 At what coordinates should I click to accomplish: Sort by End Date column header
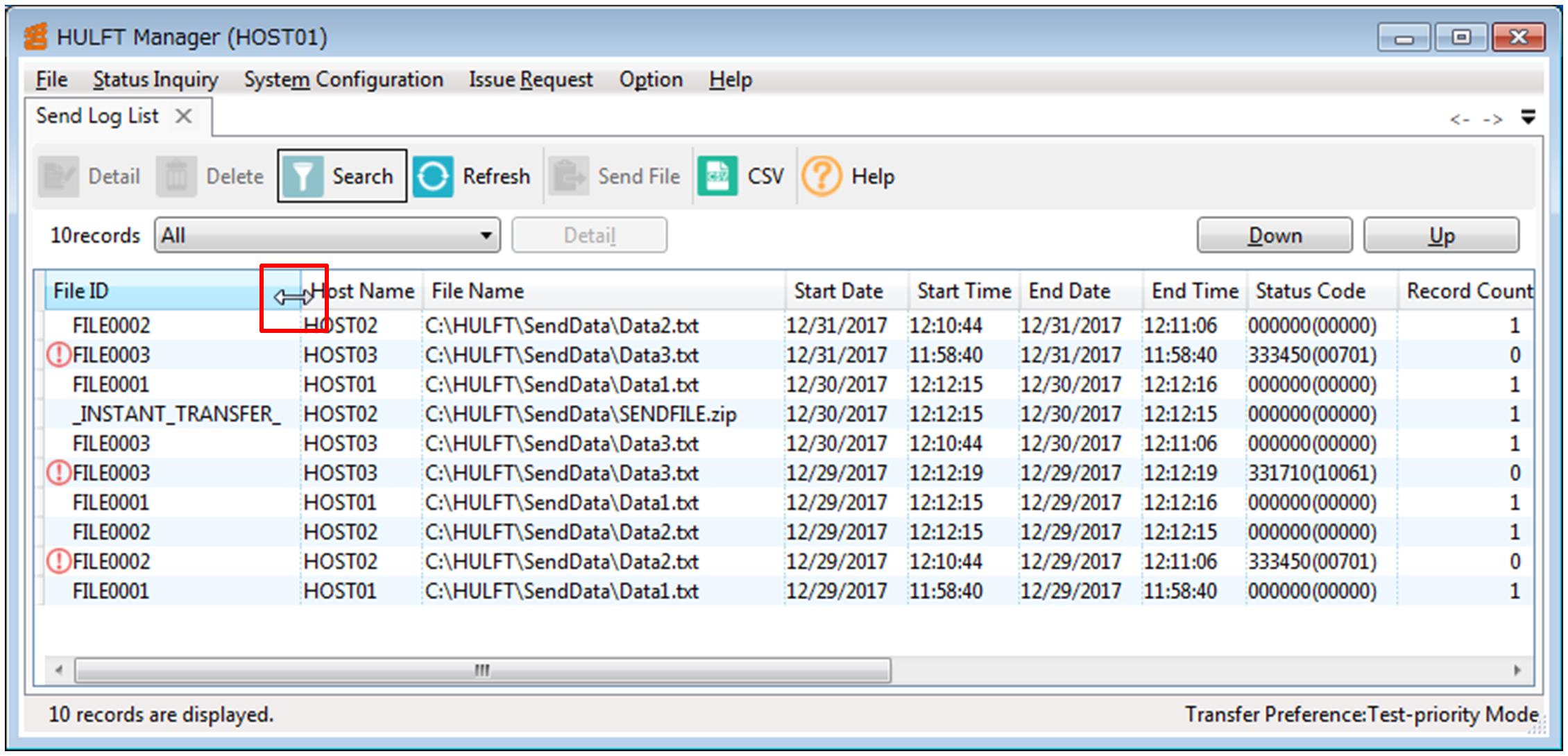point(1081,291)
